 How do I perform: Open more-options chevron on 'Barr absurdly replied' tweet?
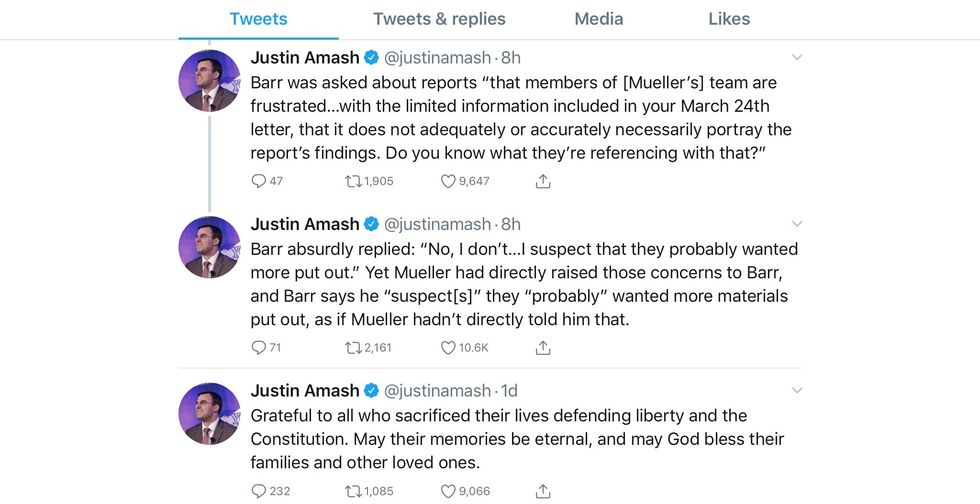(796, 224)
